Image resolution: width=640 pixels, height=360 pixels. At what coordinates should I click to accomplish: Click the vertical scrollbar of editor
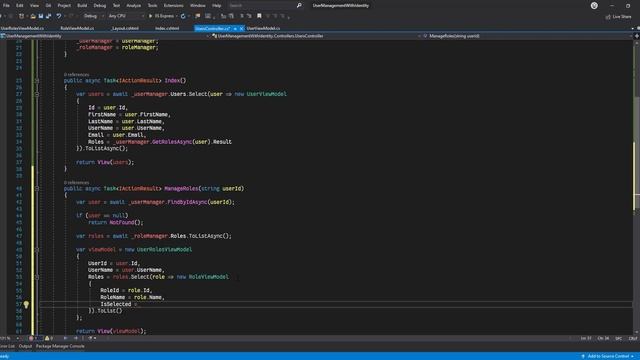click(636, 188)
